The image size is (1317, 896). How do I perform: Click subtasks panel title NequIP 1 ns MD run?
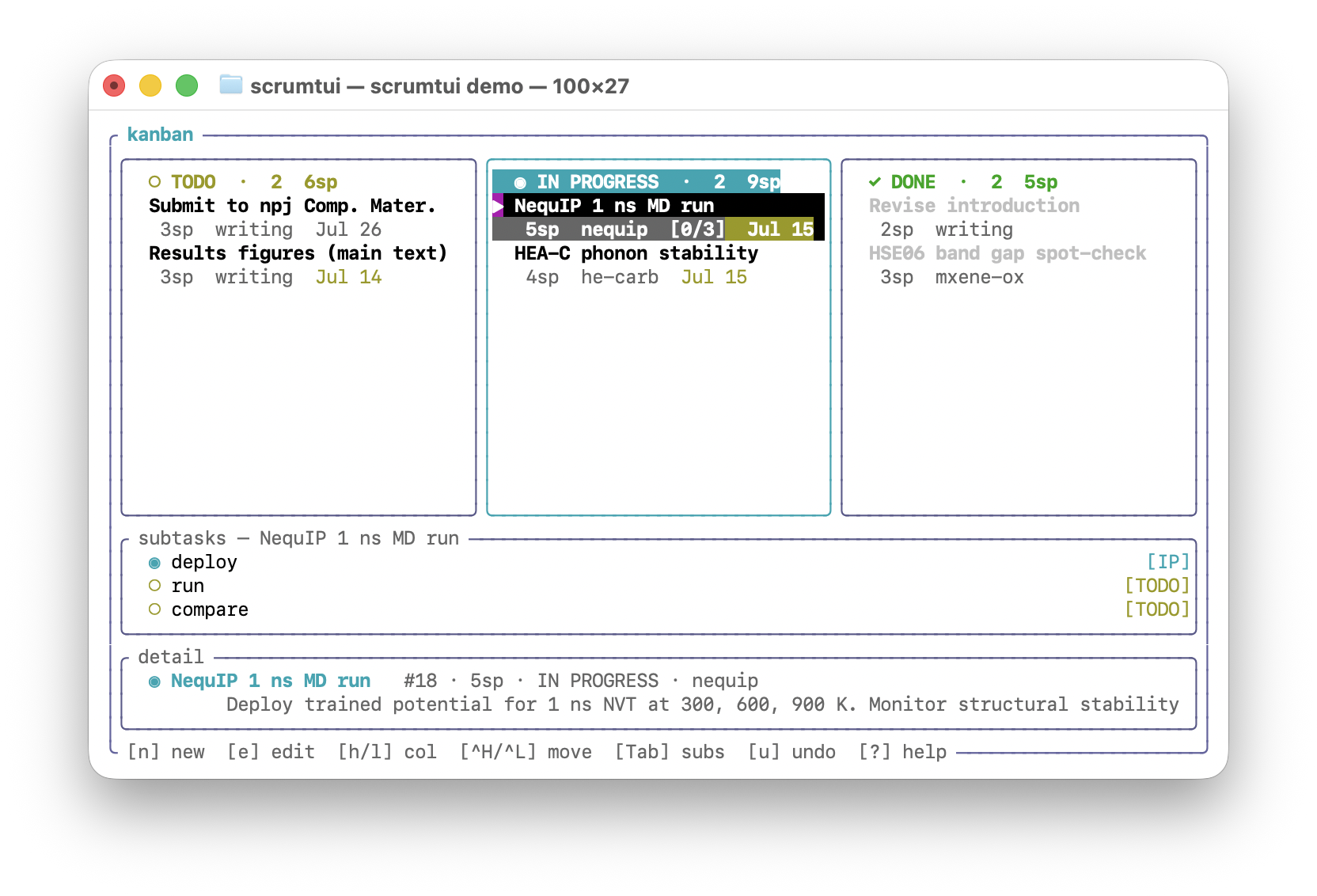point(298,538)
